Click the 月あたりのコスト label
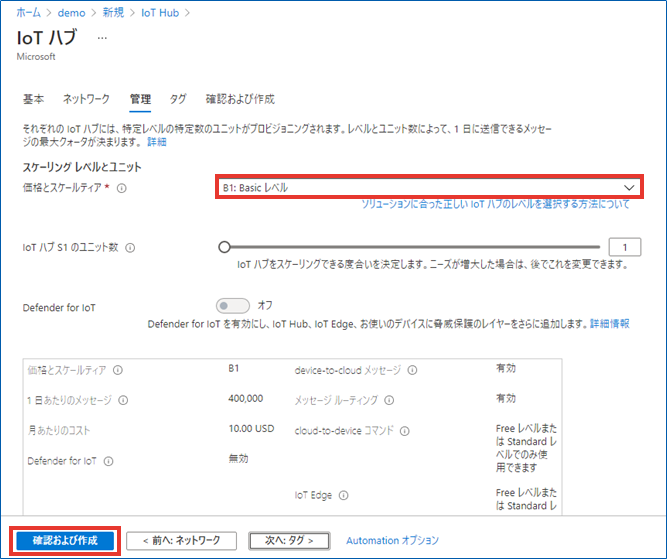Image resolution: width=667 pixels, height=559 pixels. coord(59,431)
